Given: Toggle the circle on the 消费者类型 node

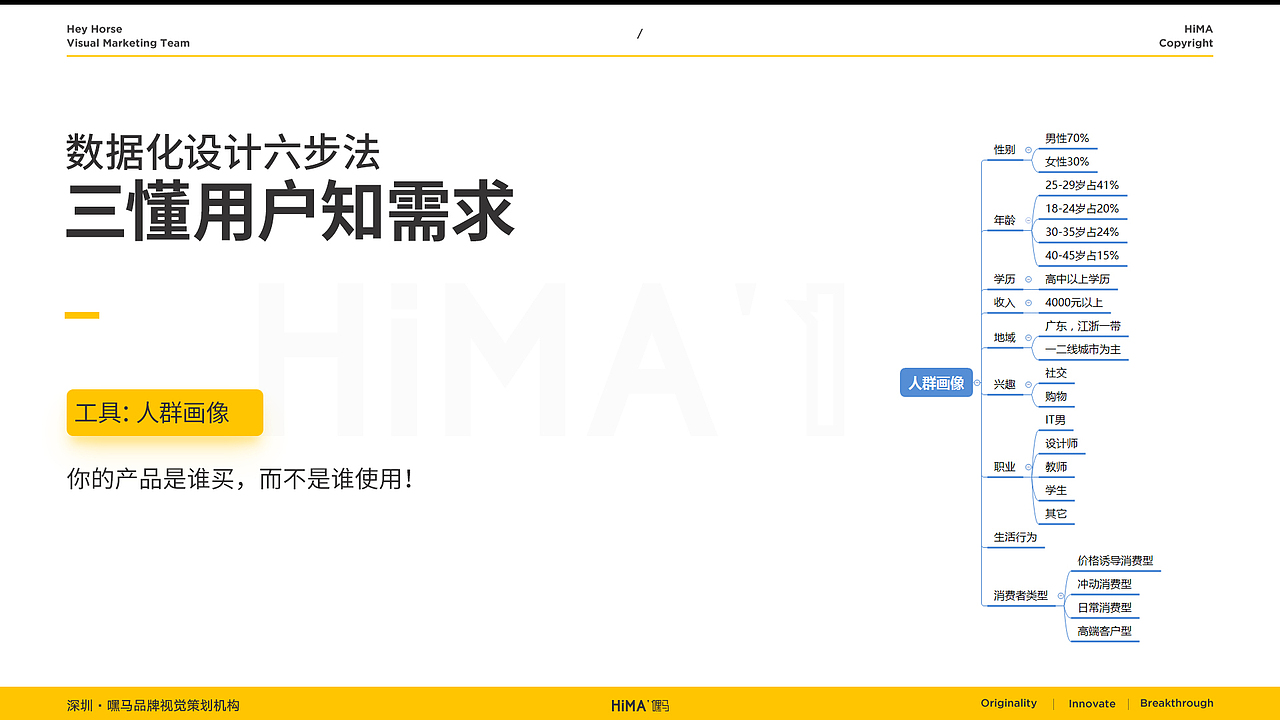Looking at the screenshot, I should coord(1061,595).
